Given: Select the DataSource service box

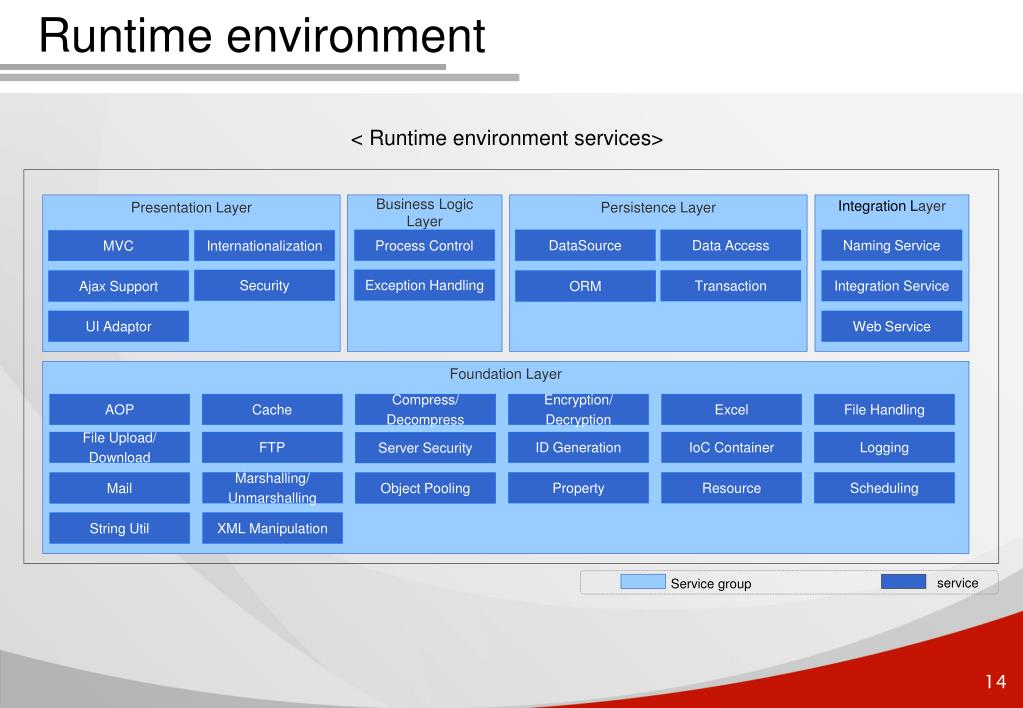Looking at the screenshot, I should 585,245.
